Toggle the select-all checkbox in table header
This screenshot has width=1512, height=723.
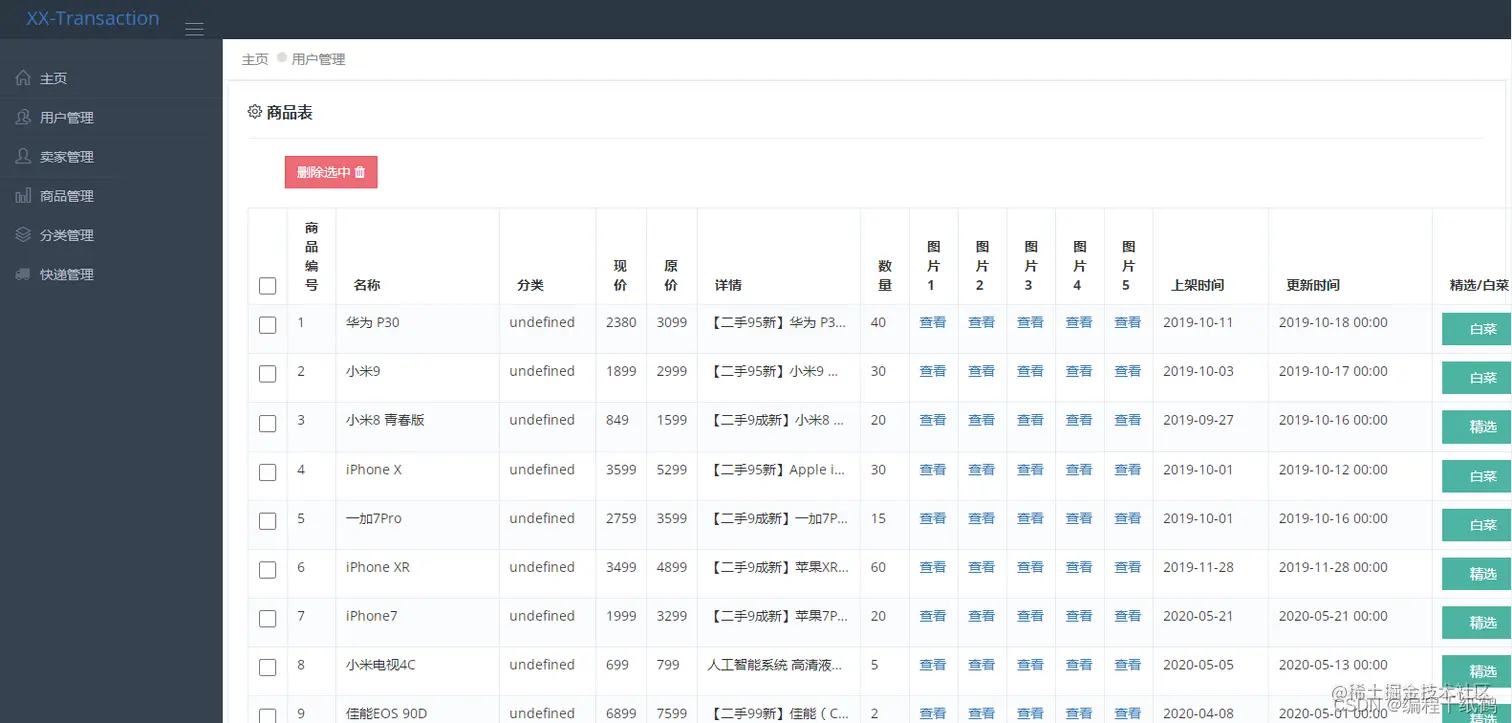[267, 286]
